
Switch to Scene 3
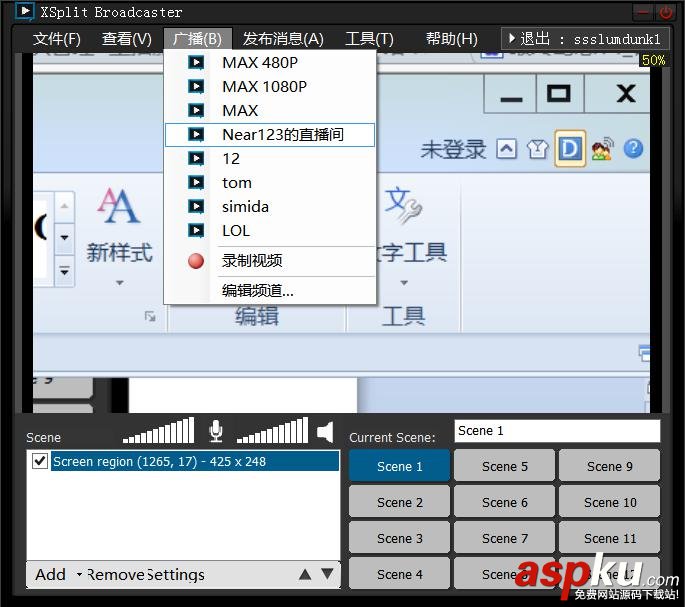(399, 538)
